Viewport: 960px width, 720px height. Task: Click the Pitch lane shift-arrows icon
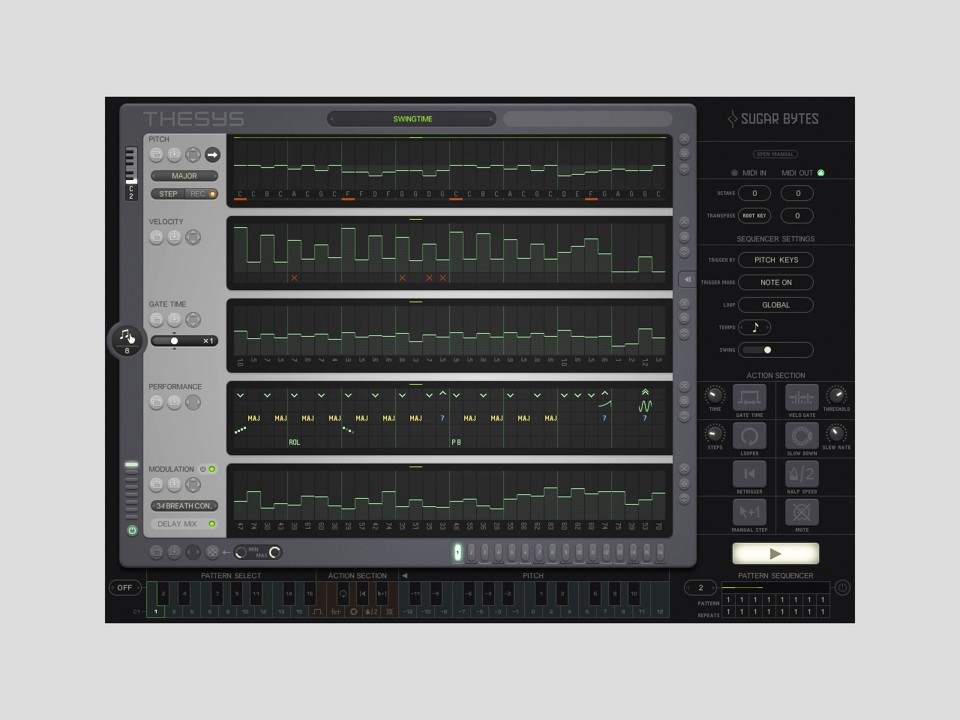pyautogui.click(x=193, y=155)
